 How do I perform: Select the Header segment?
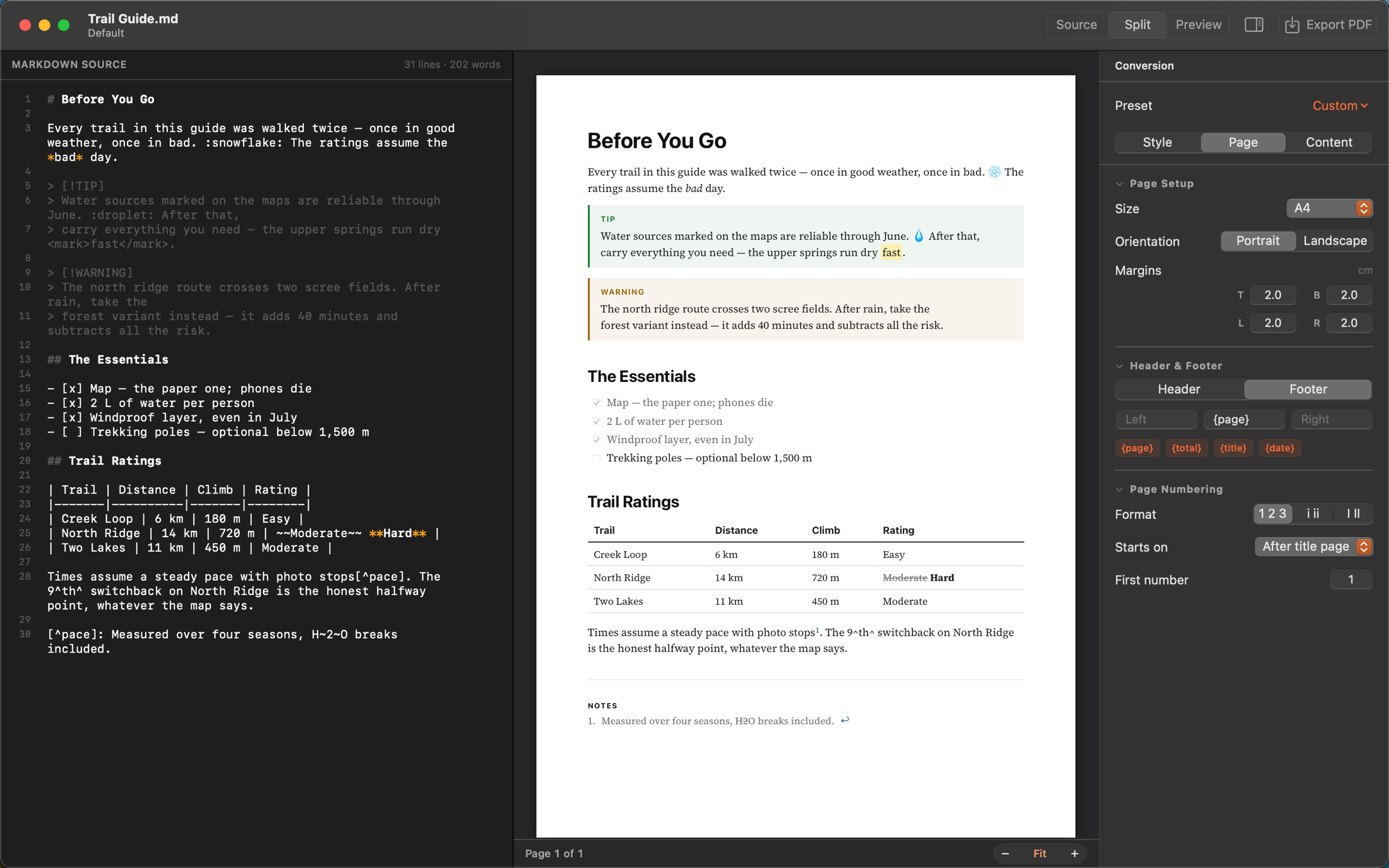(1178, 389)
